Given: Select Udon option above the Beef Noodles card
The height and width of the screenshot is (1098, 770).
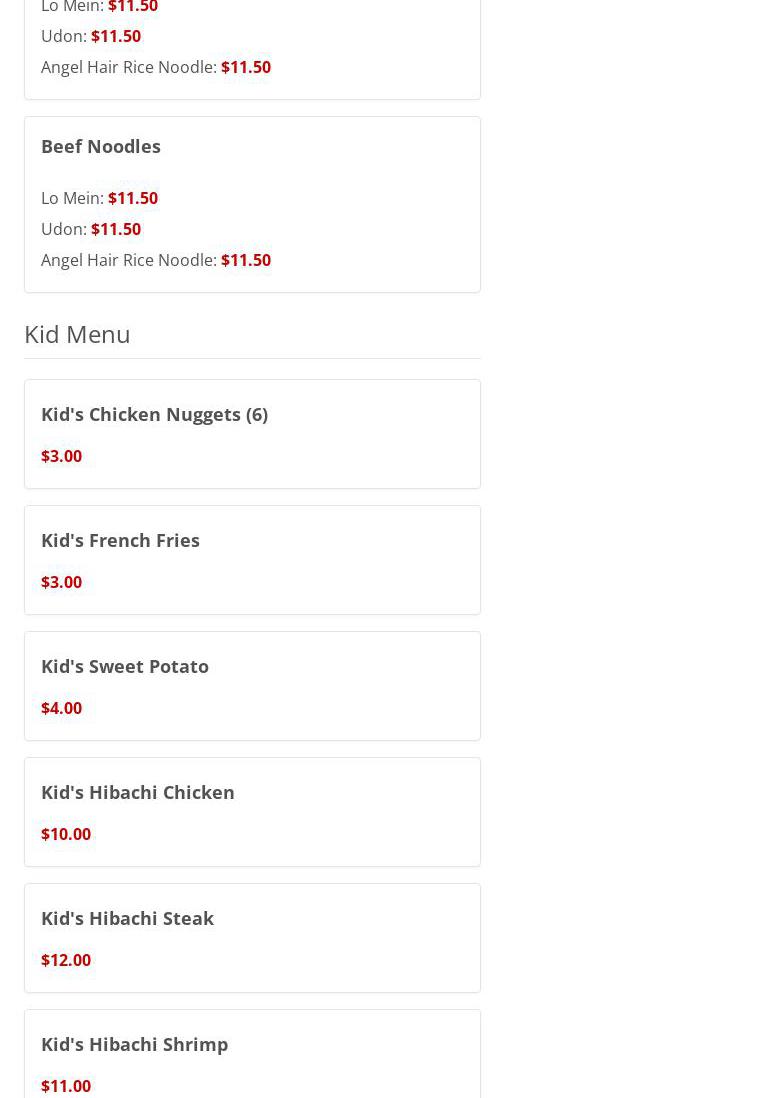Looking at the screenshot, I should pyautogui.click(x=91, y=36).
